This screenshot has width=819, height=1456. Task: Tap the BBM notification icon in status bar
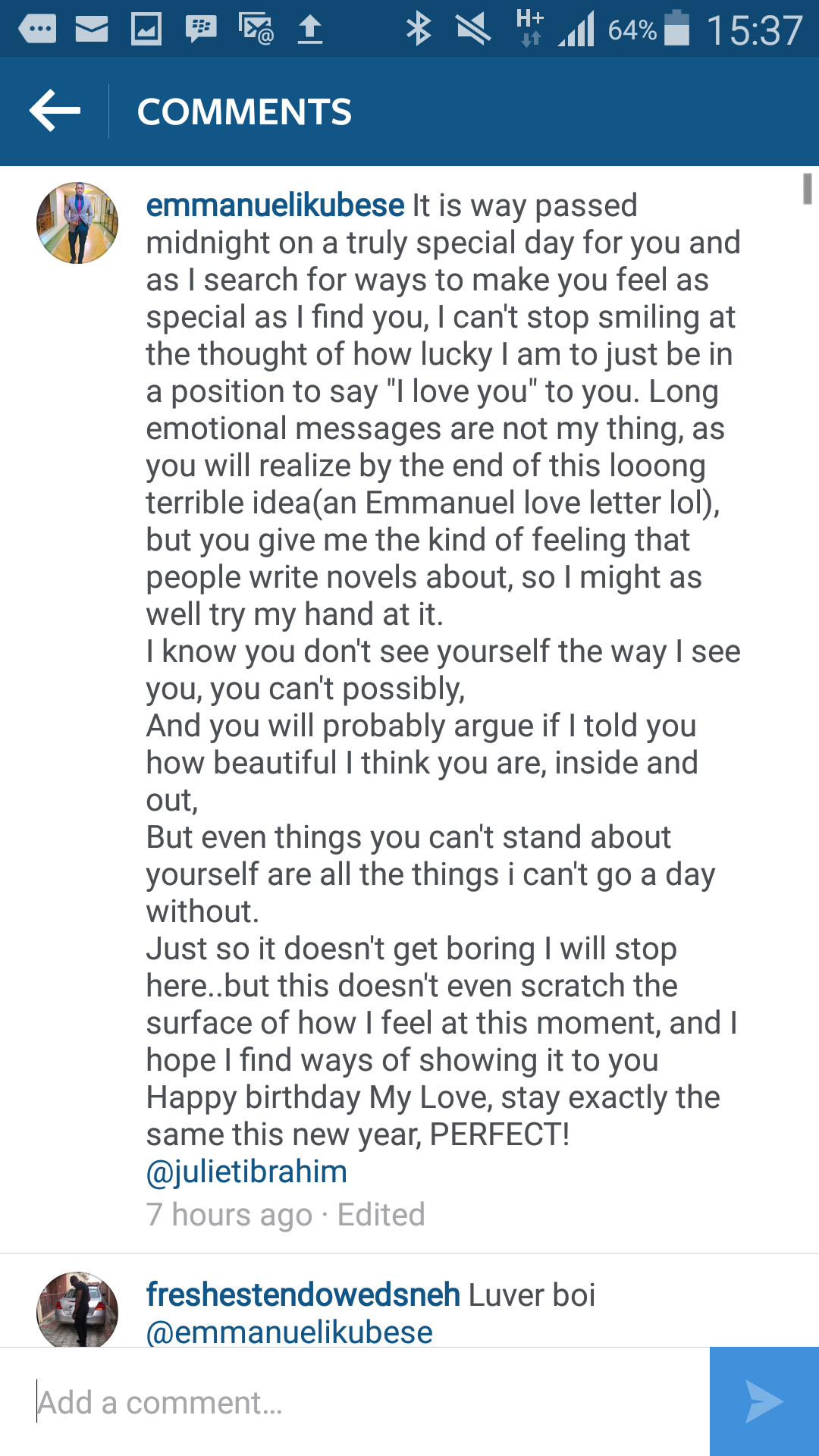[201, 30]
